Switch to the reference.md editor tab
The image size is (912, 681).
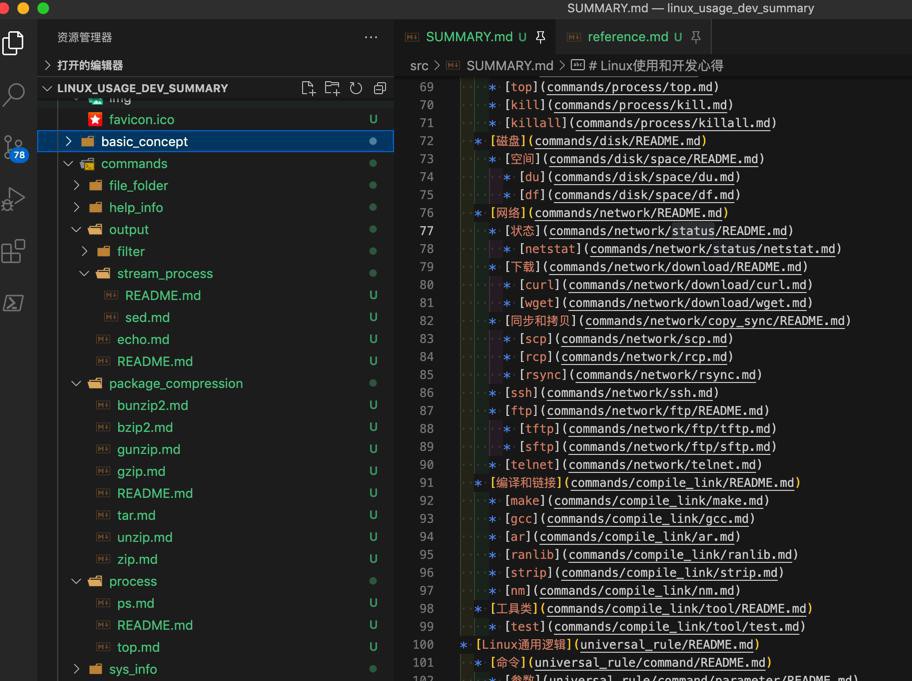(634, 37)
